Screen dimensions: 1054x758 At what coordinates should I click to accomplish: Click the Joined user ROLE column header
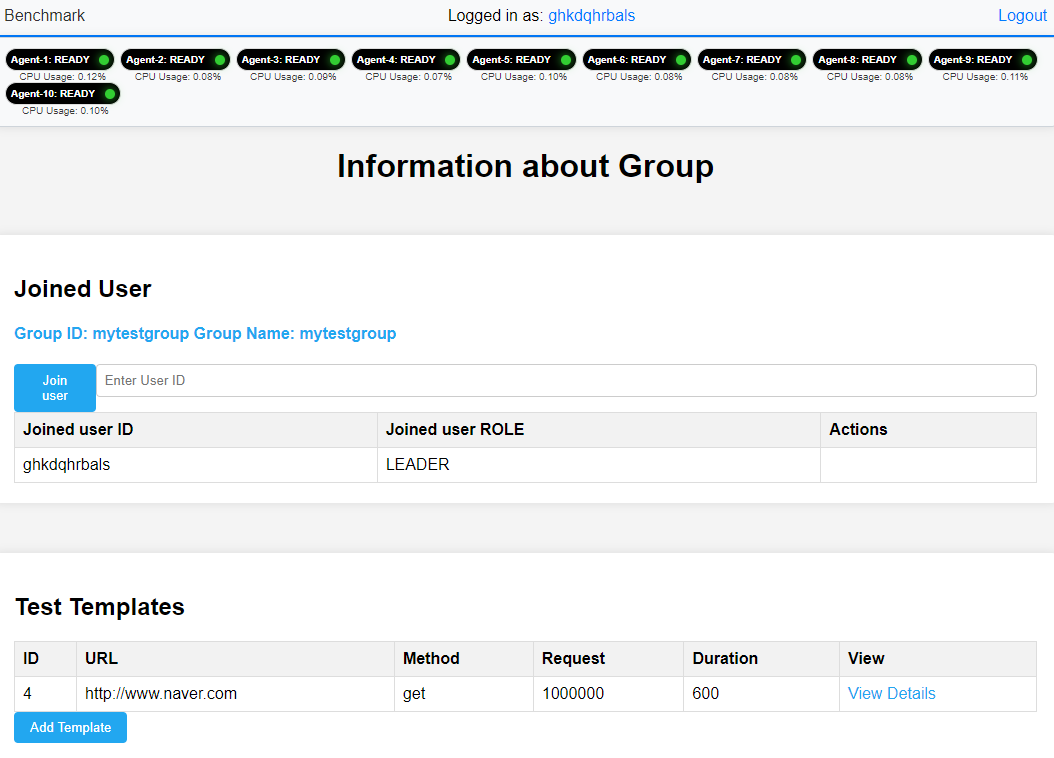(x=598, y=430)
